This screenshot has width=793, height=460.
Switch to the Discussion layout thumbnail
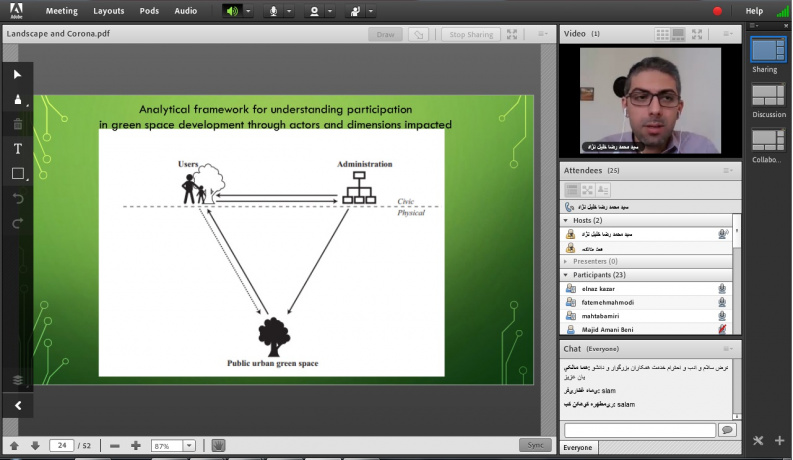coord(768,95)
